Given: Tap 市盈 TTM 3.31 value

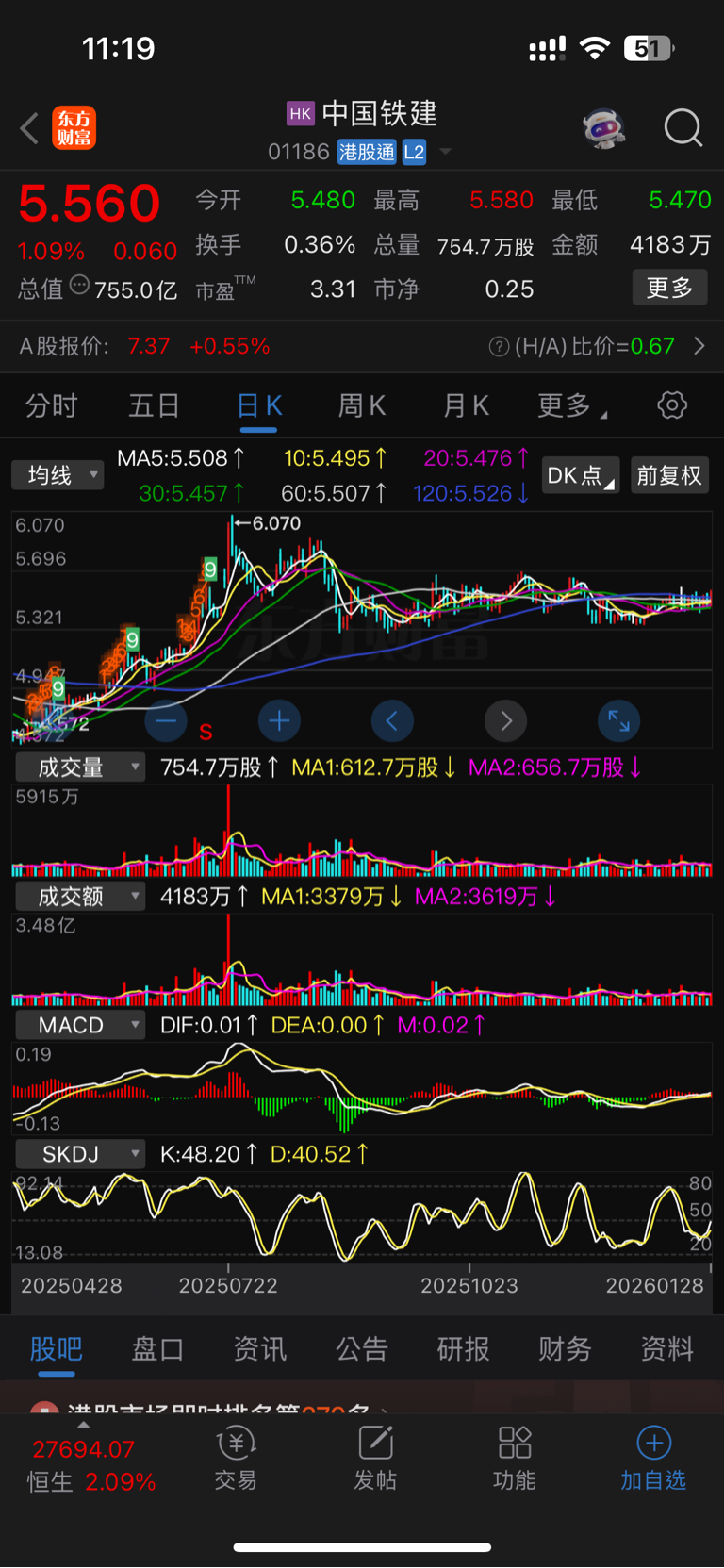Looking at the screenshot, I should (334, 289).
